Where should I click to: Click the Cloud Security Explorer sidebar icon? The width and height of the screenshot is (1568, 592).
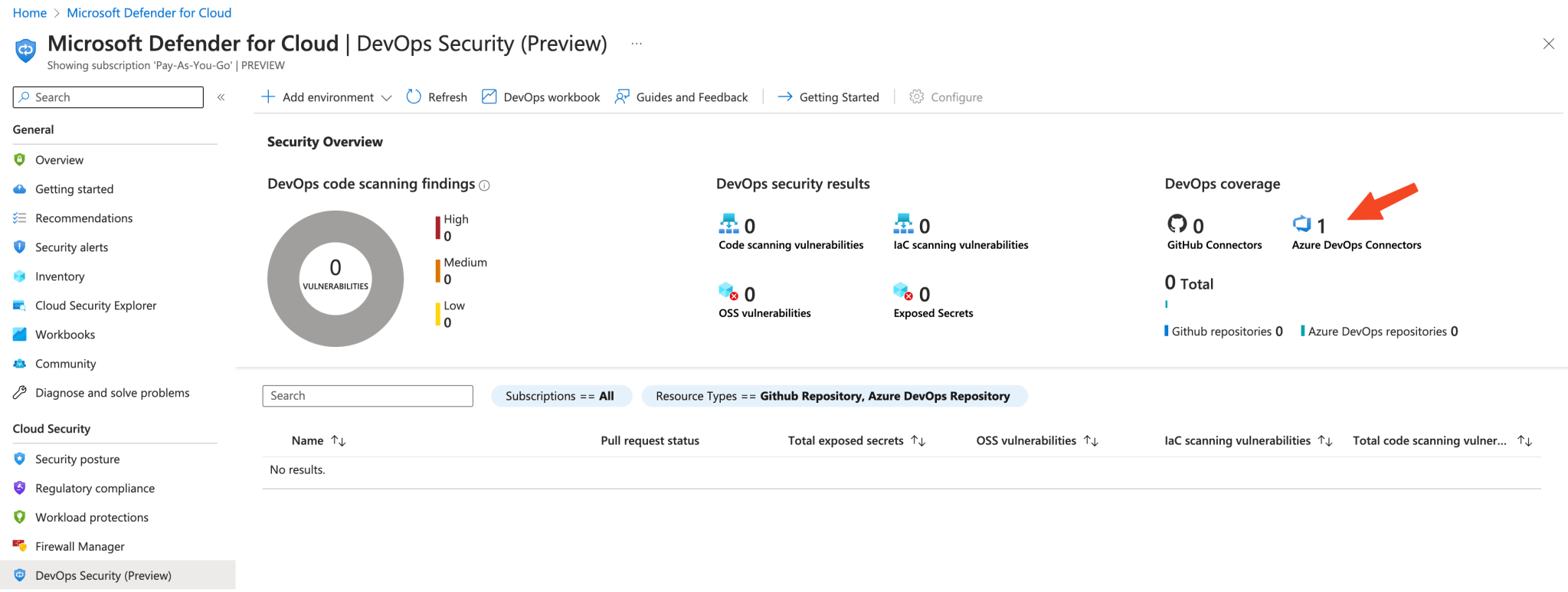coord(20,306)
